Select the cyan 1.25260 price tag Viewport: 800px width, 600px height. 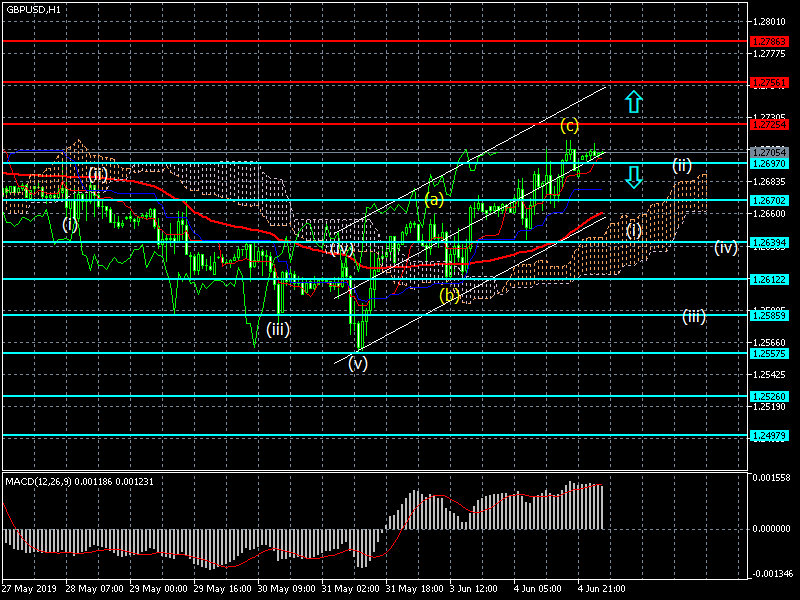pyautogui.click(x=769, y=396)
